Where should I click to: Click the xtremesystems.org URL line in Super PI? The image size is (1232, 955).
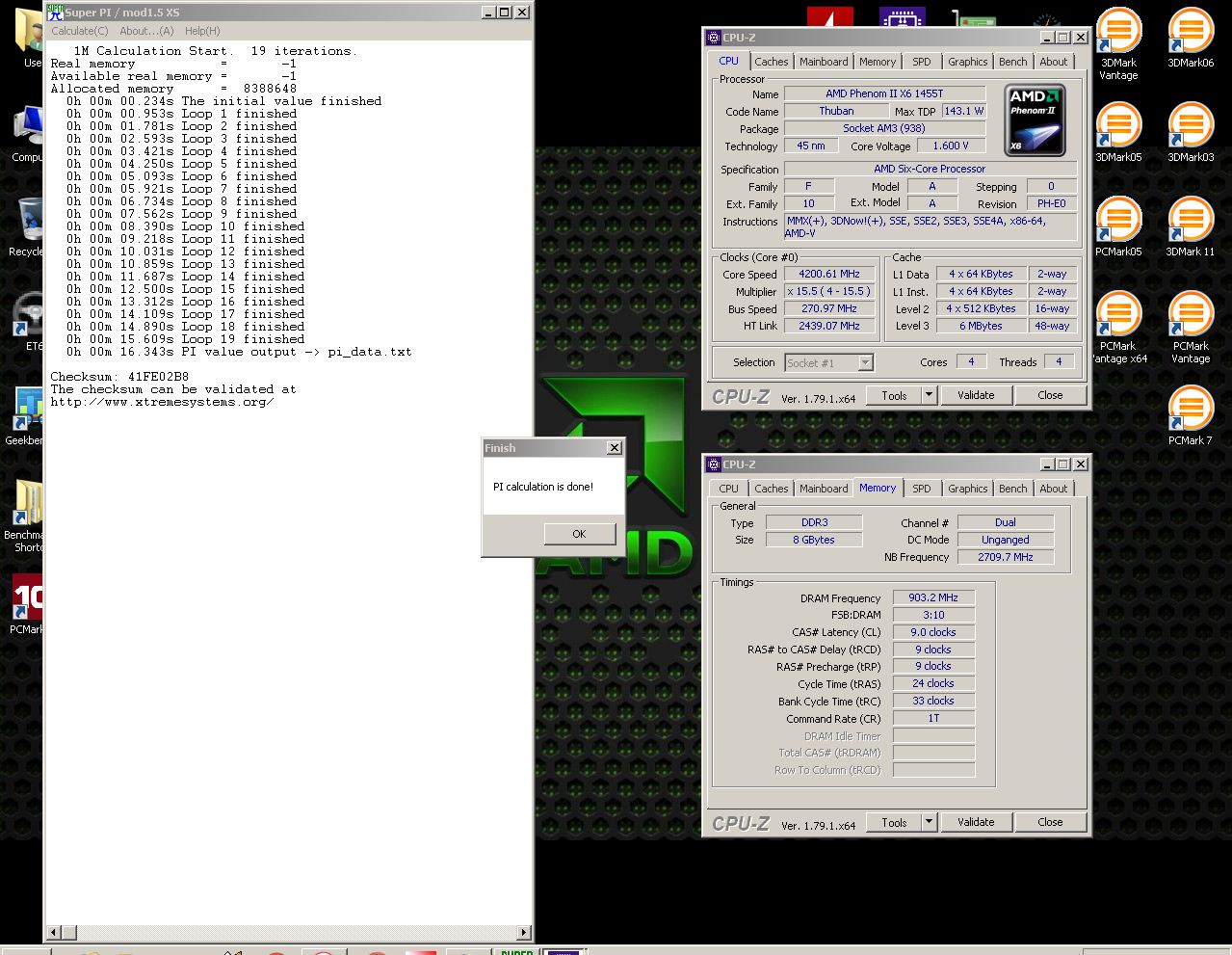click(x=162, y=402)
